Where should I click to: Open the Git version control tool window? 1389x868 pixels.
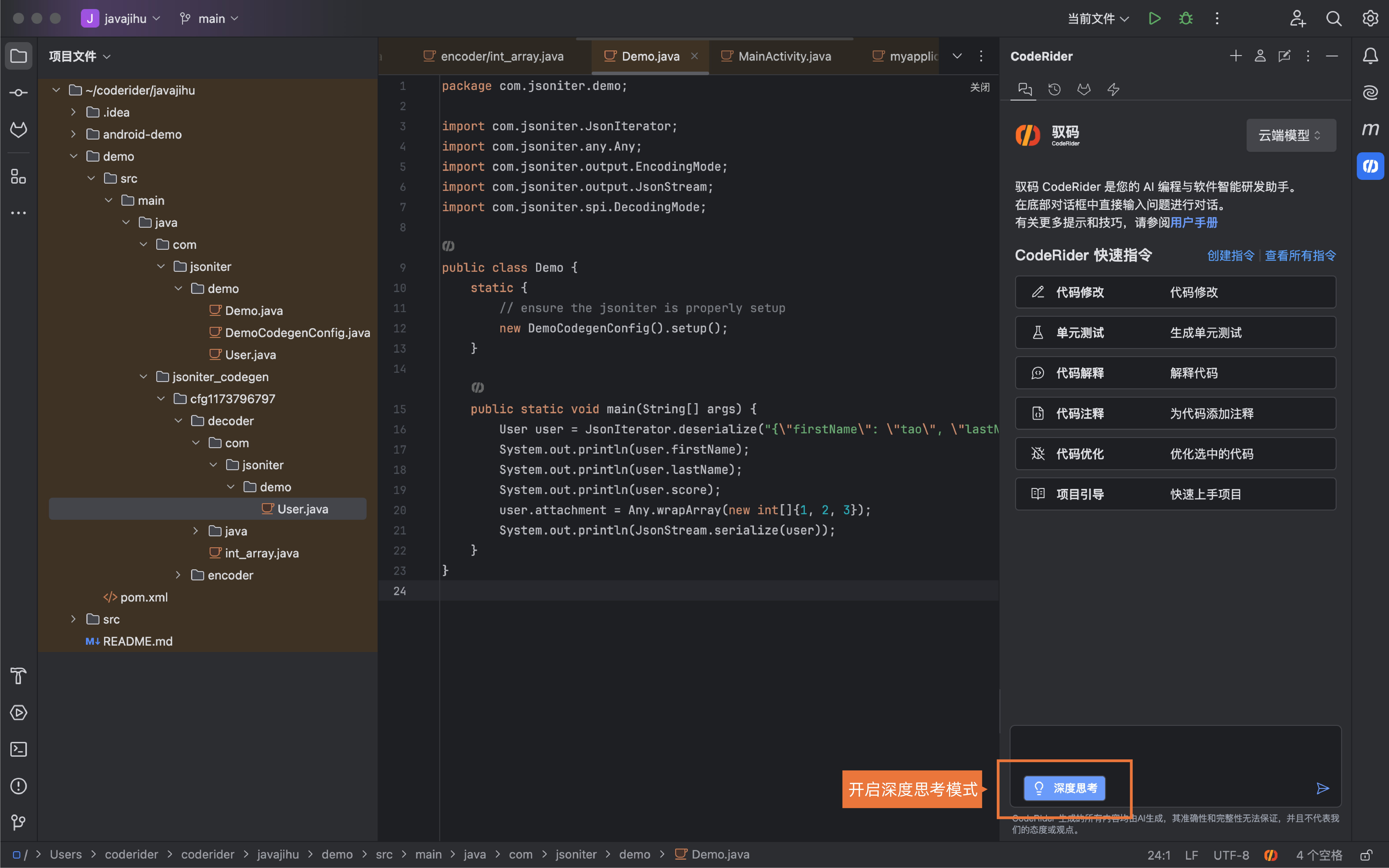[x=18, y=823]
